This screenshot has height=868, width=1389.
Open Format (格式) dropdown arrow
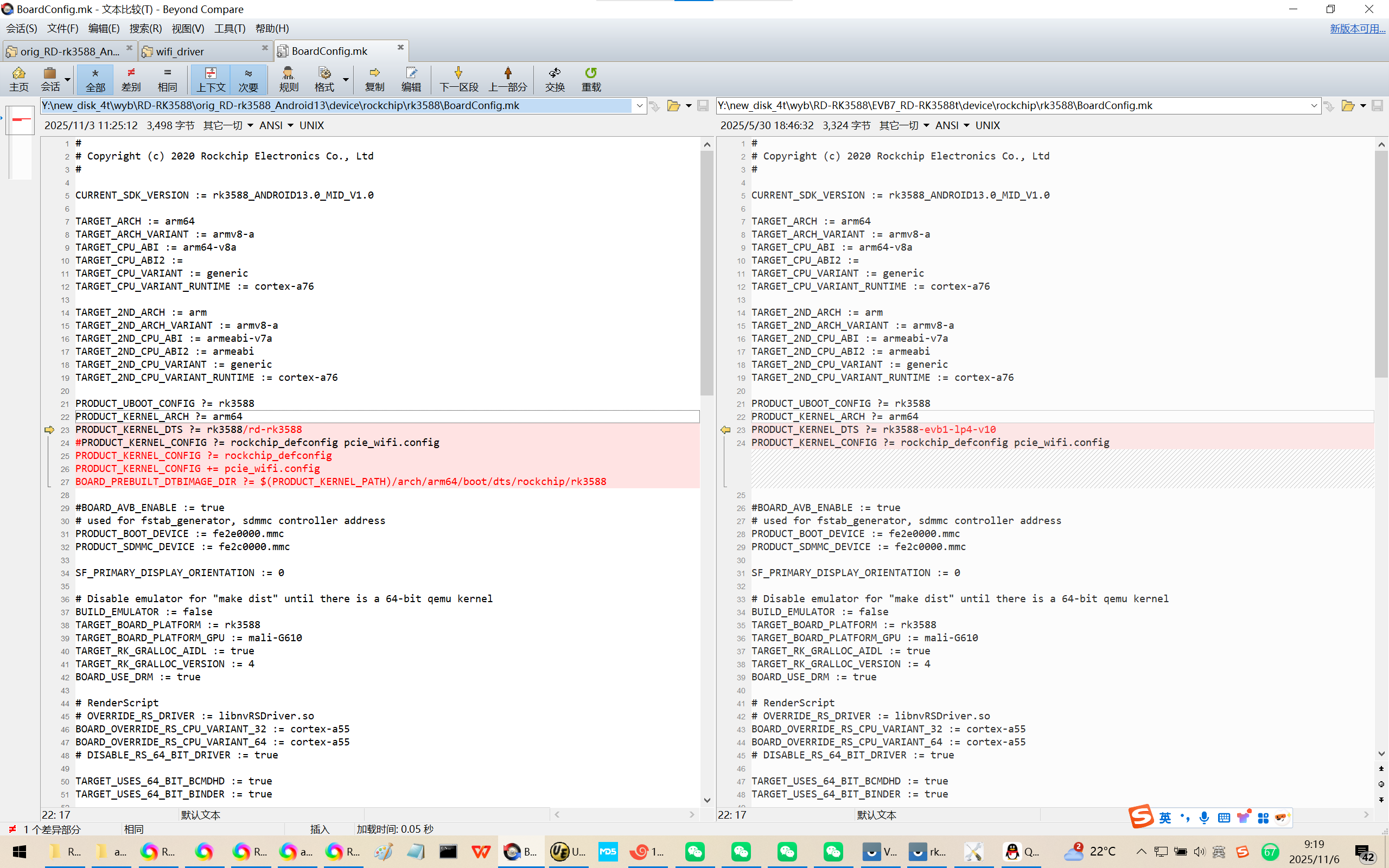(346, 80)
